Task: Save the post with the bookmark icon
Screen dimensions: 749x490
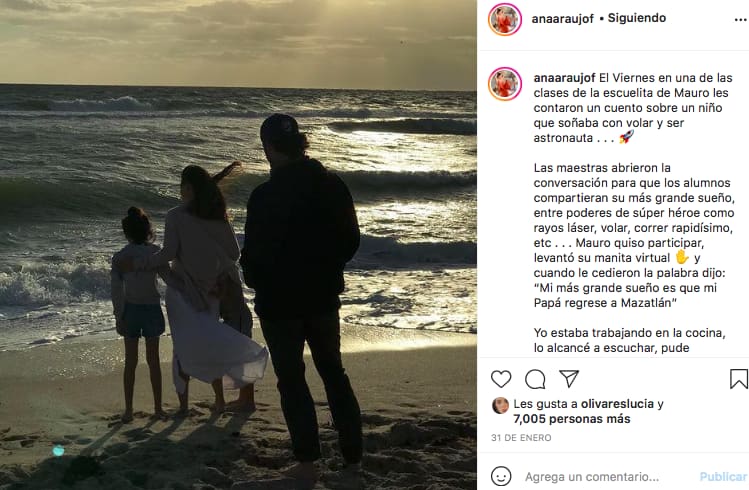Action: click(x=739, y=379)
